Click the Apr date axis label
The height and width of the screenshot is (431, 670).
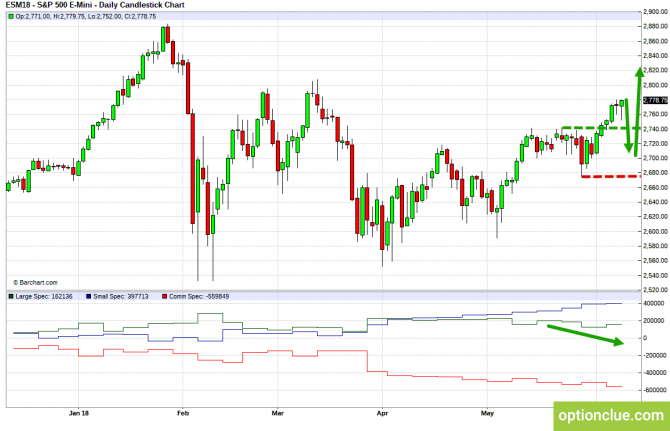tap(382, 413)
